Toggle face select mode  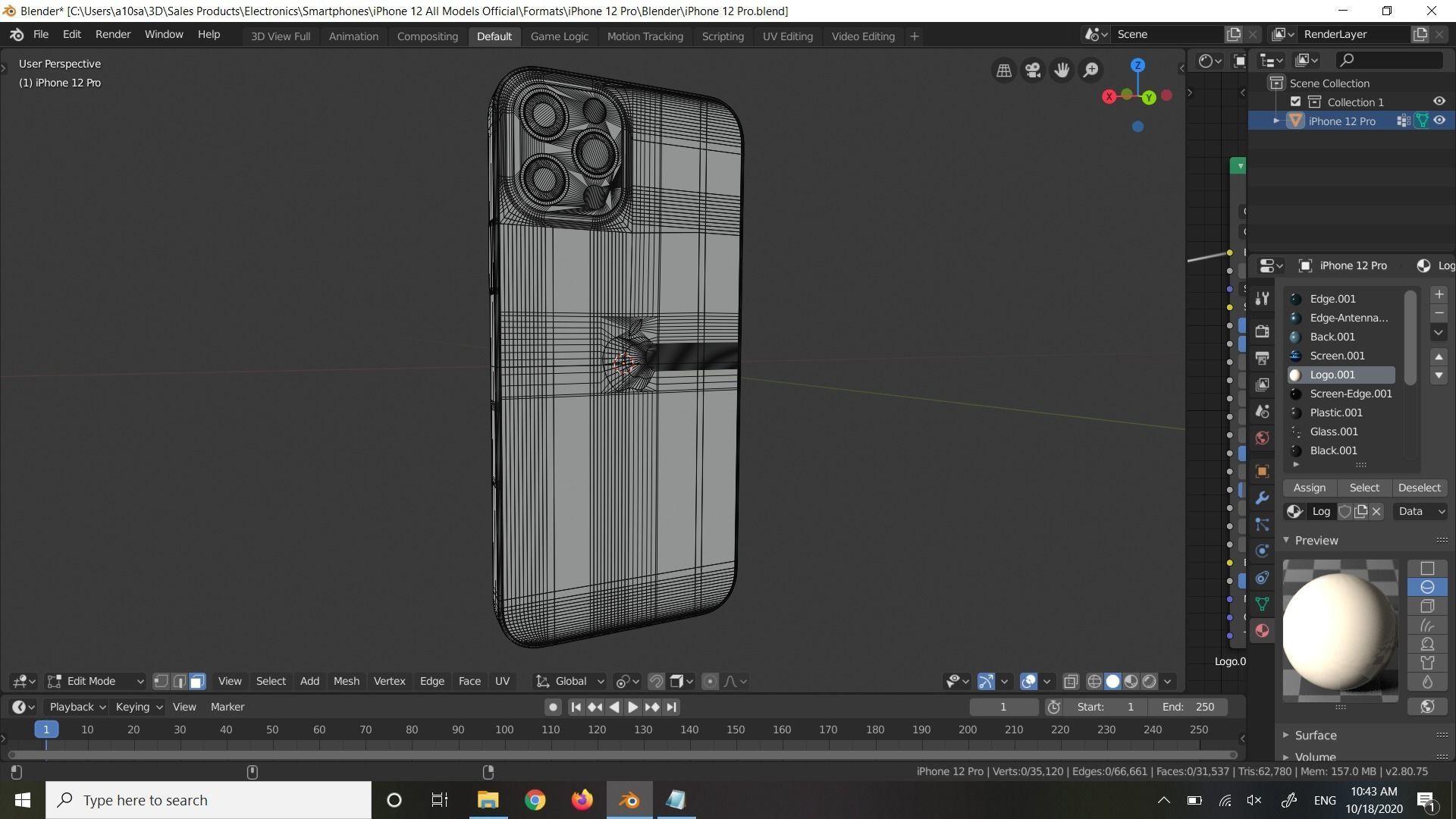tap(197, 681)
